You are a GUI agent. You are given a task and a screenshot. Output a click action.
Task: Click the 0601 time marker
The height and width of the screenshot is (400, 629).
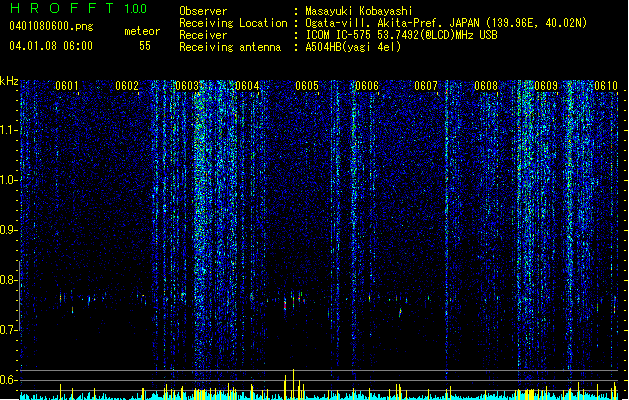[x=67, y=85]
